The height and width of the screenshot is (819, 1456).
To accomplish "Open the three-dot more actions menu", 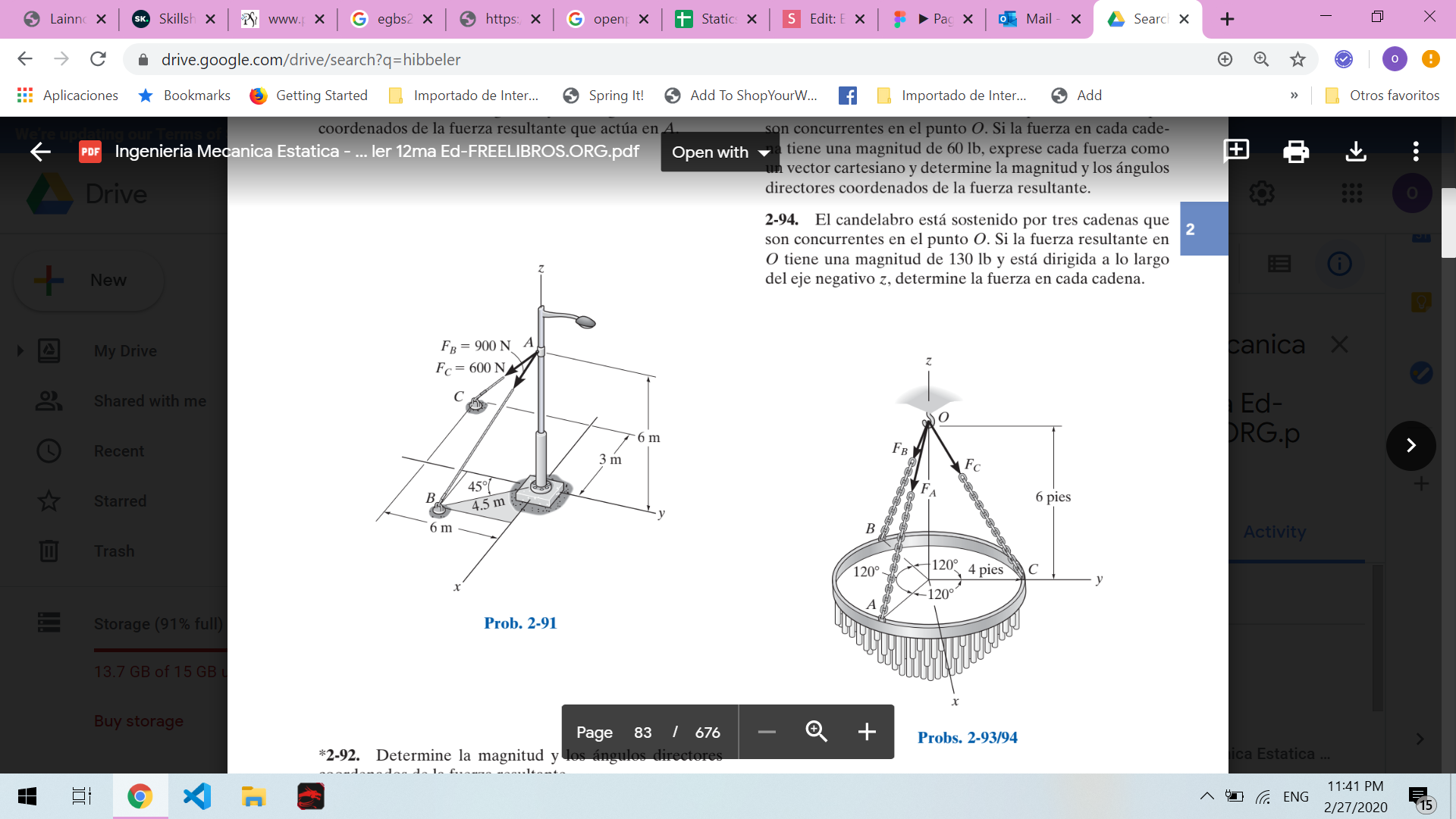I will click(1415, 152).
